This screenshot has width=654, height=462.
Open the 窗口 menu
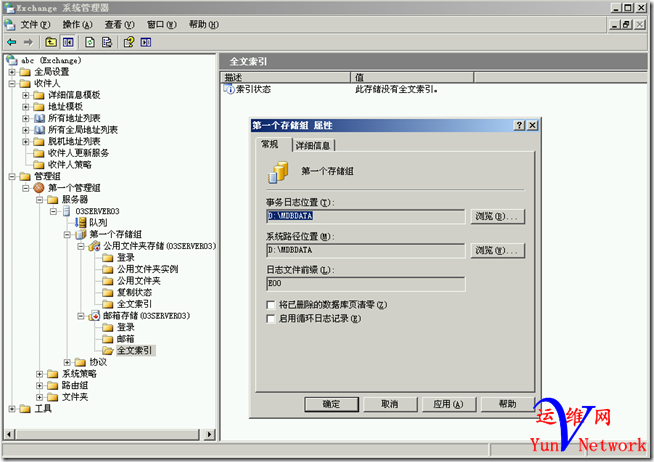(162, 25)
